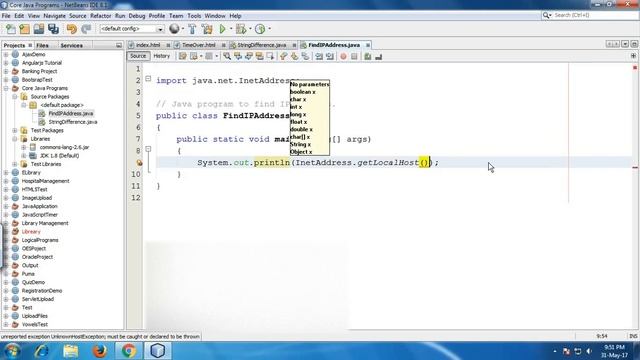This screenshot has height=360, width=640.
Task: Switch editor to History view
Action: [162, 56]
